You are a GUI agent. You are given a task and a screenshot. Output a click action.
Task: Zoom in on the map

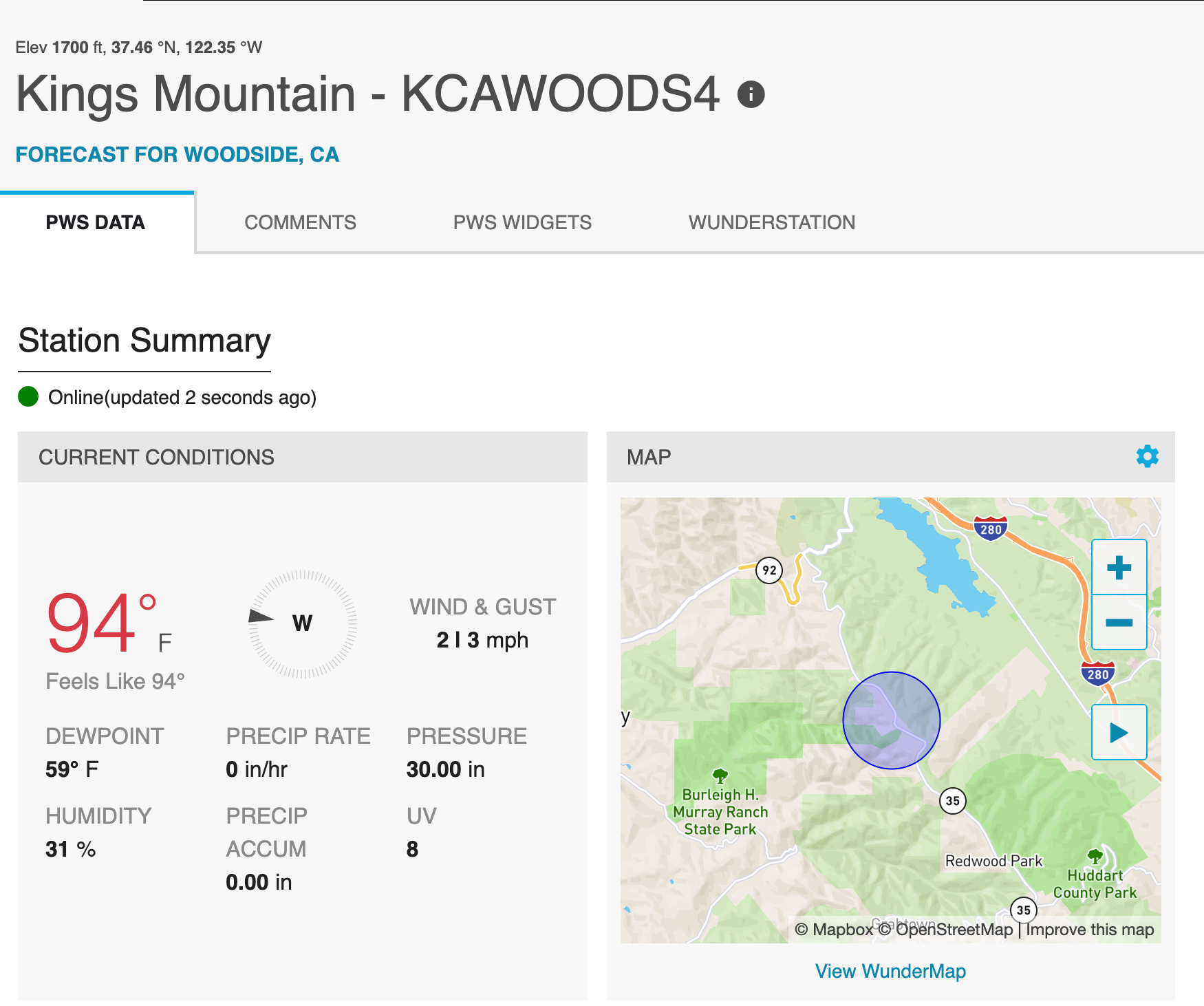[x=1119, y=568]
